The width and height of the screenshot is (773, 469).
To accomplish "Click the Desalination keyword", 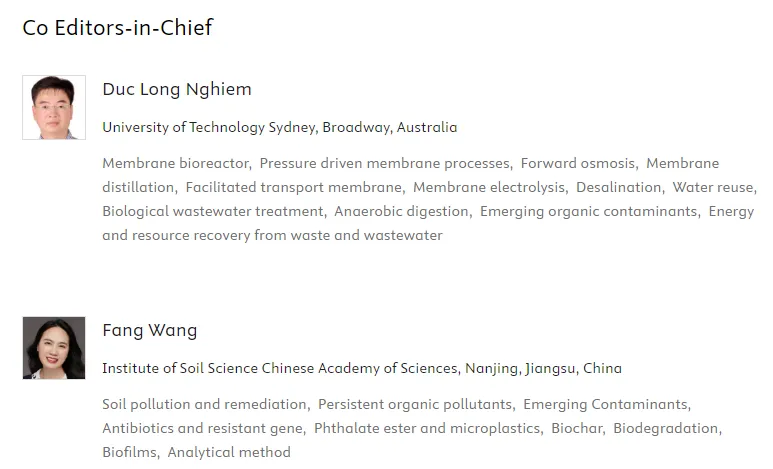I will pyautogui.click(x=618, y=187).
